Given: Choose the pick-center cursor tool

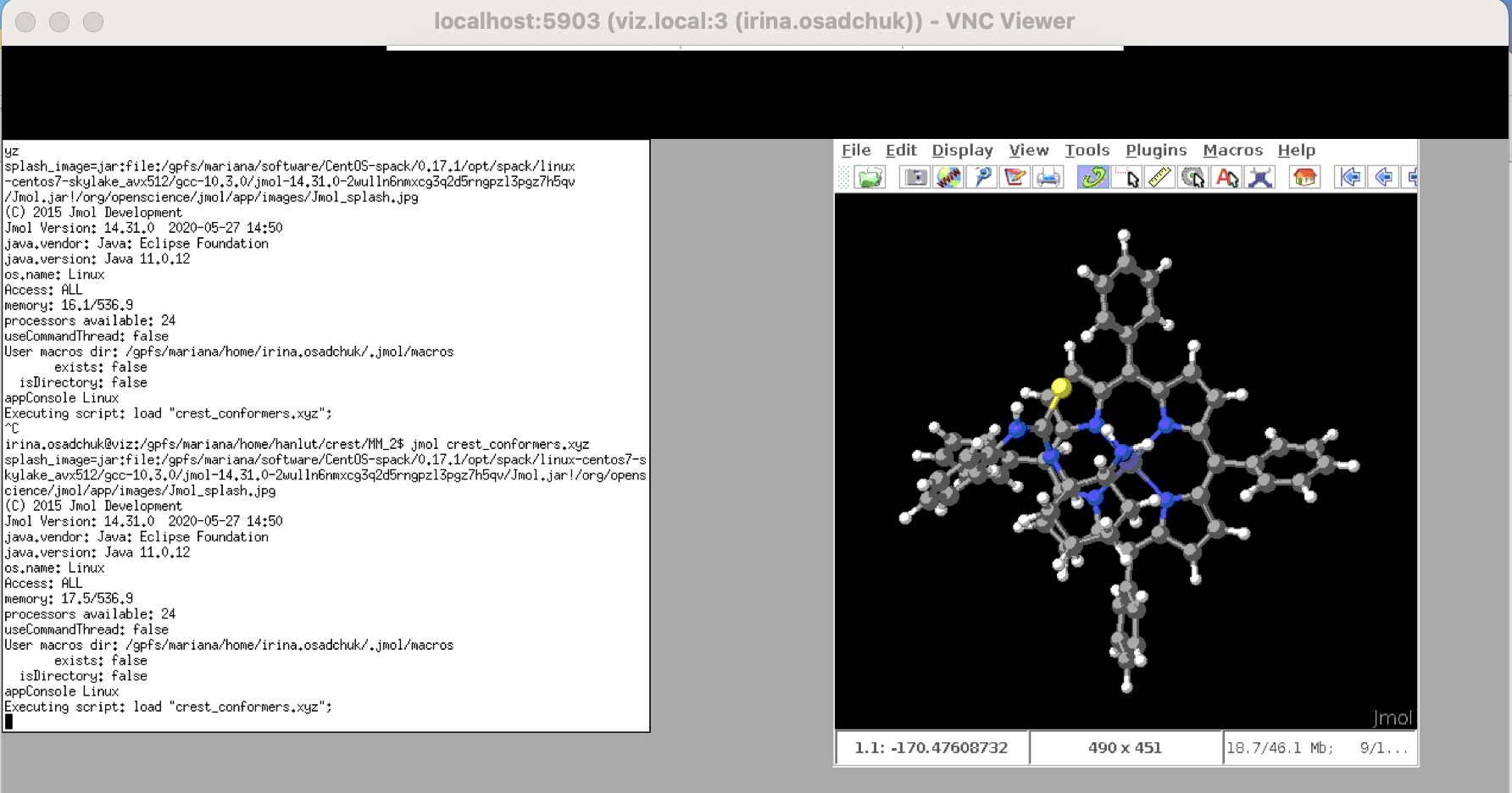Looking at the screenshot, I should 1193,177.
